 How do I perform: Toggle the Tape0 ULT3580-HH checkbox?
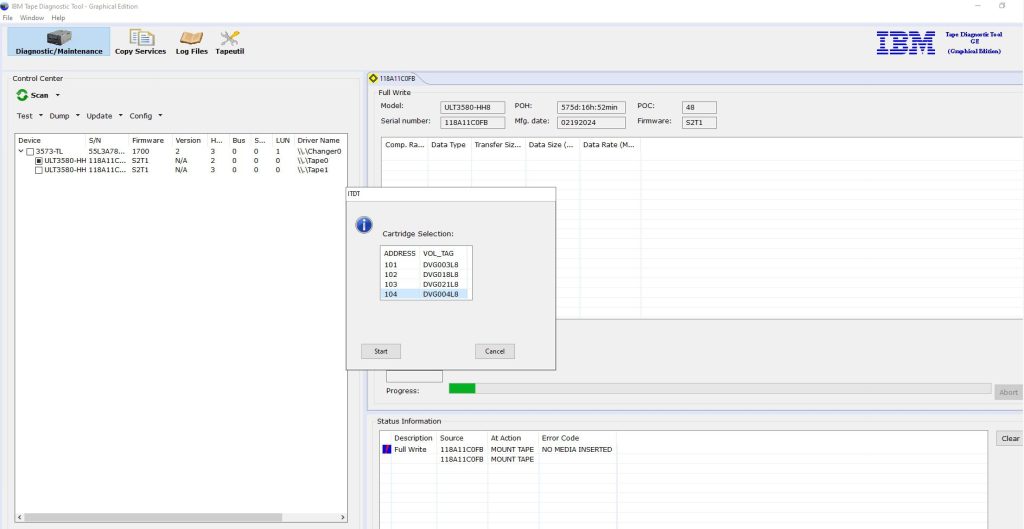(39, 161)
